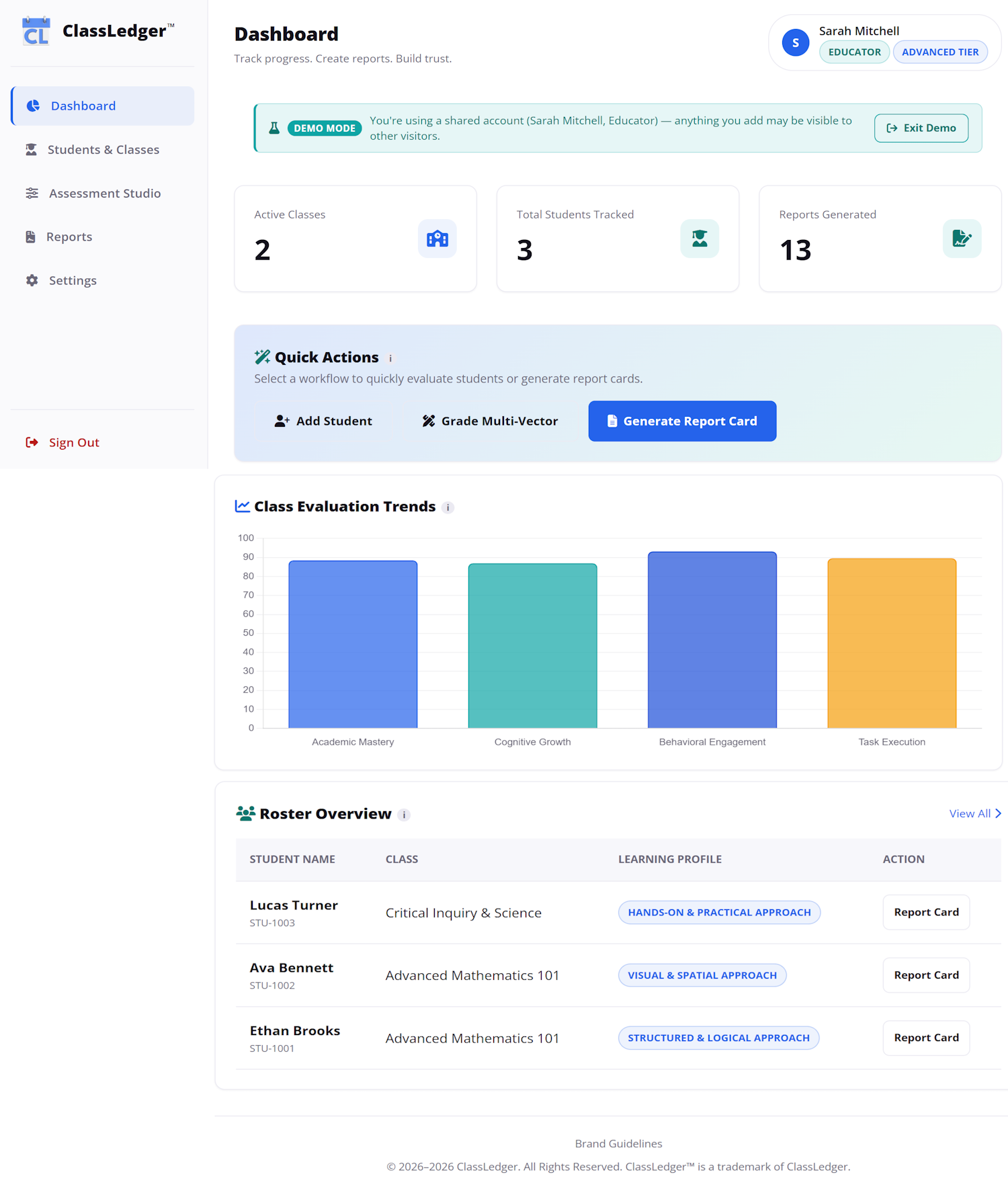Open the Reports sidebar item
Viewport: 1008px width, 1197px height.
pos(103,237)
